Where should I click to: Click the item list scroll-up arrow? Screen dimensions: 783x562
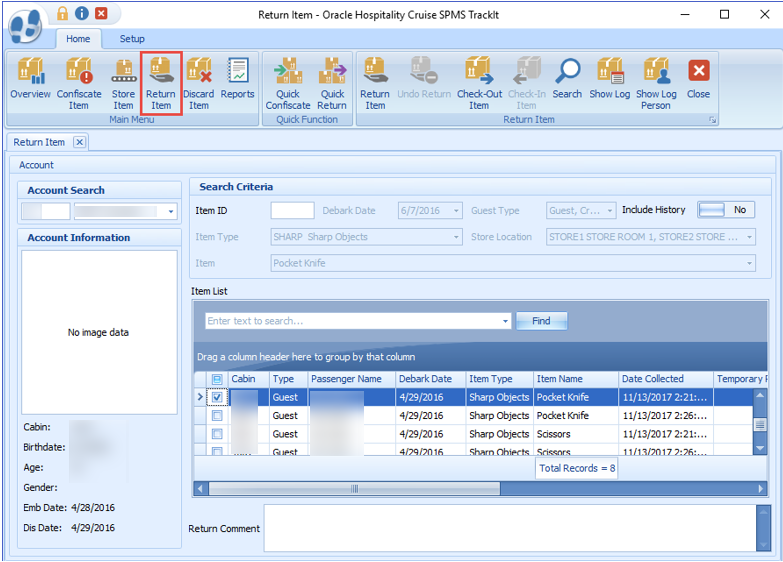760,395
